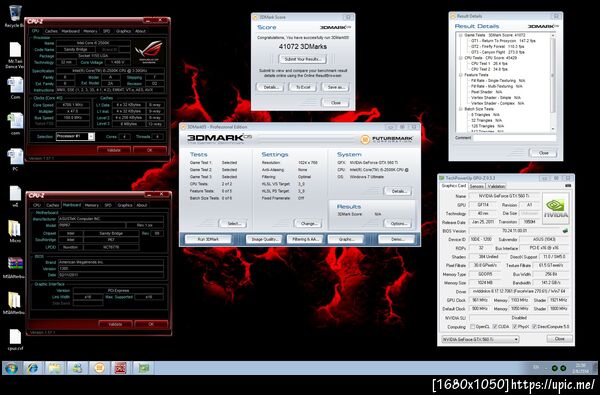The image size is (600, 395).
Task: Click the NVIDIA logo in GPU-Z
Action: tap(556, 208)
